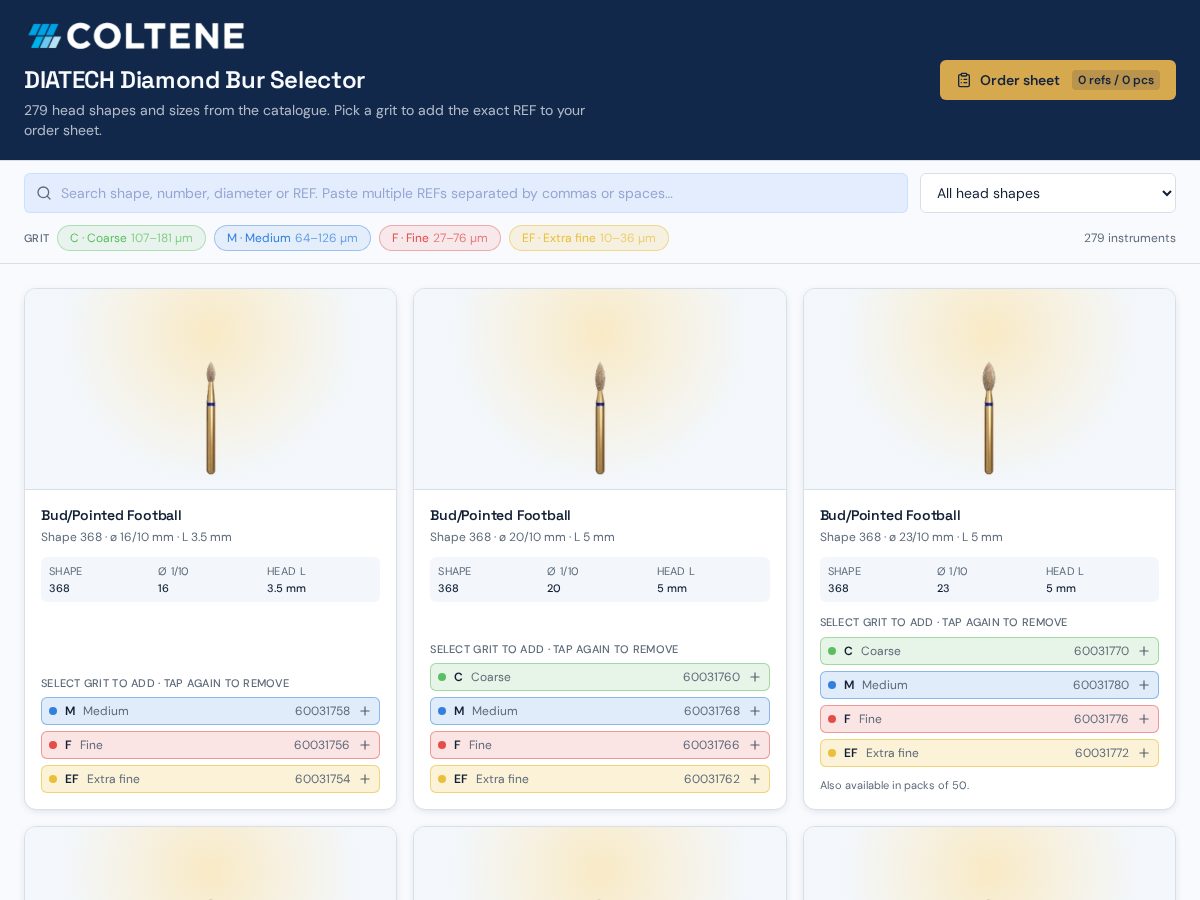Click the COLTENE logo
The height and width of the screenshot is (900, 1200).
coord(135,36)
